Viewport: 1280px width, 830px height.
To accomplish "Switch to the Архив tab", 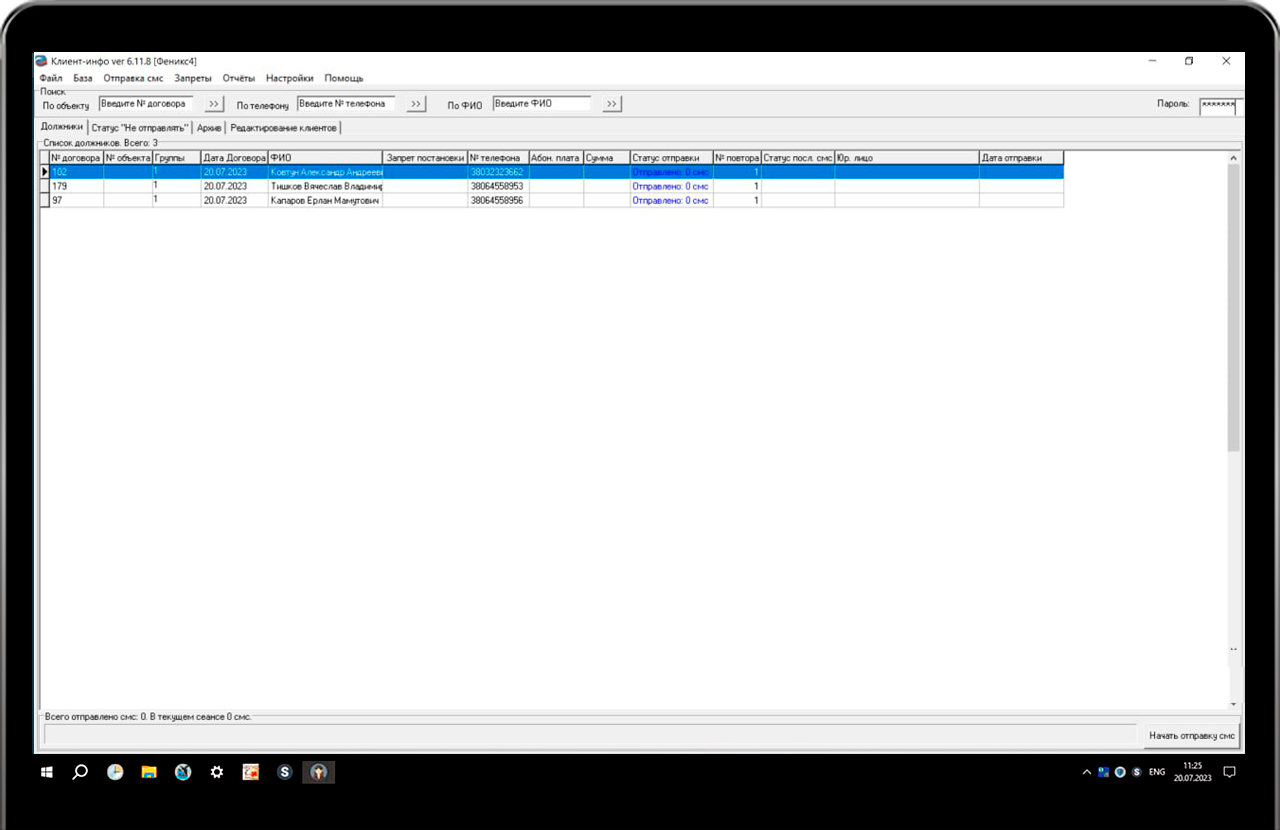I will (x=209, y=128).
